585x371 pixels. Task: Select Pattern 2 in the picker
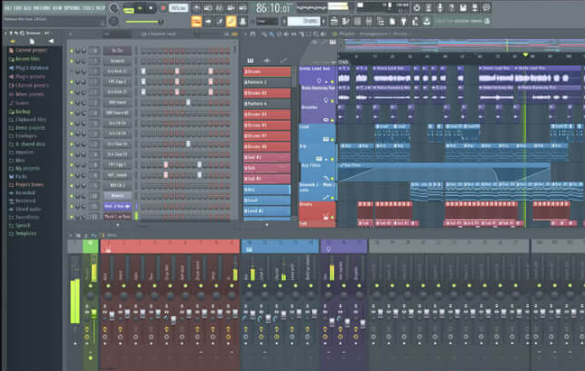point(267,82)
